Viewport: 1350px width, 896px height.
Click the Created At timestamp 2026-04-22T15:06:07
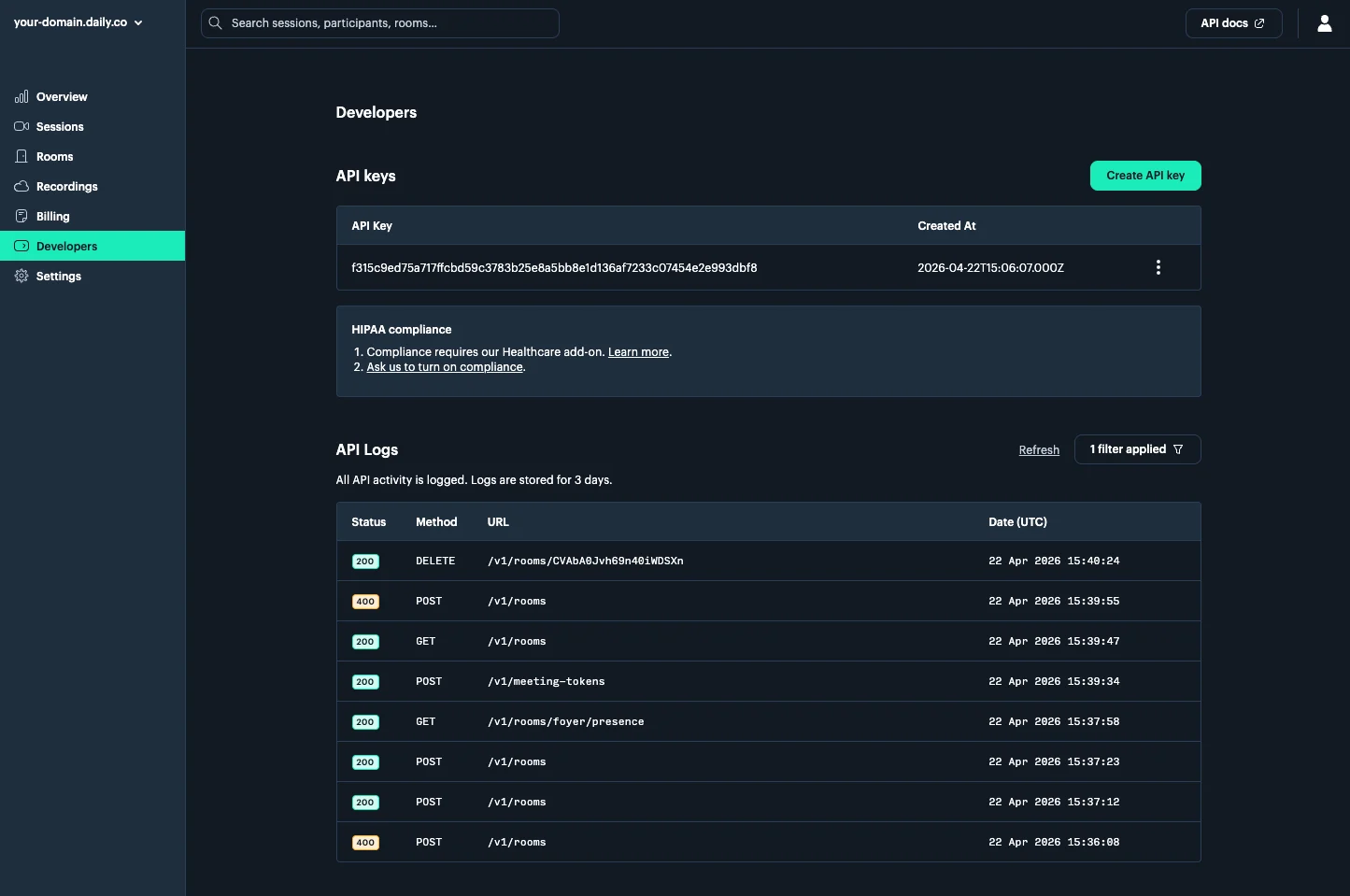pos(990,267)
